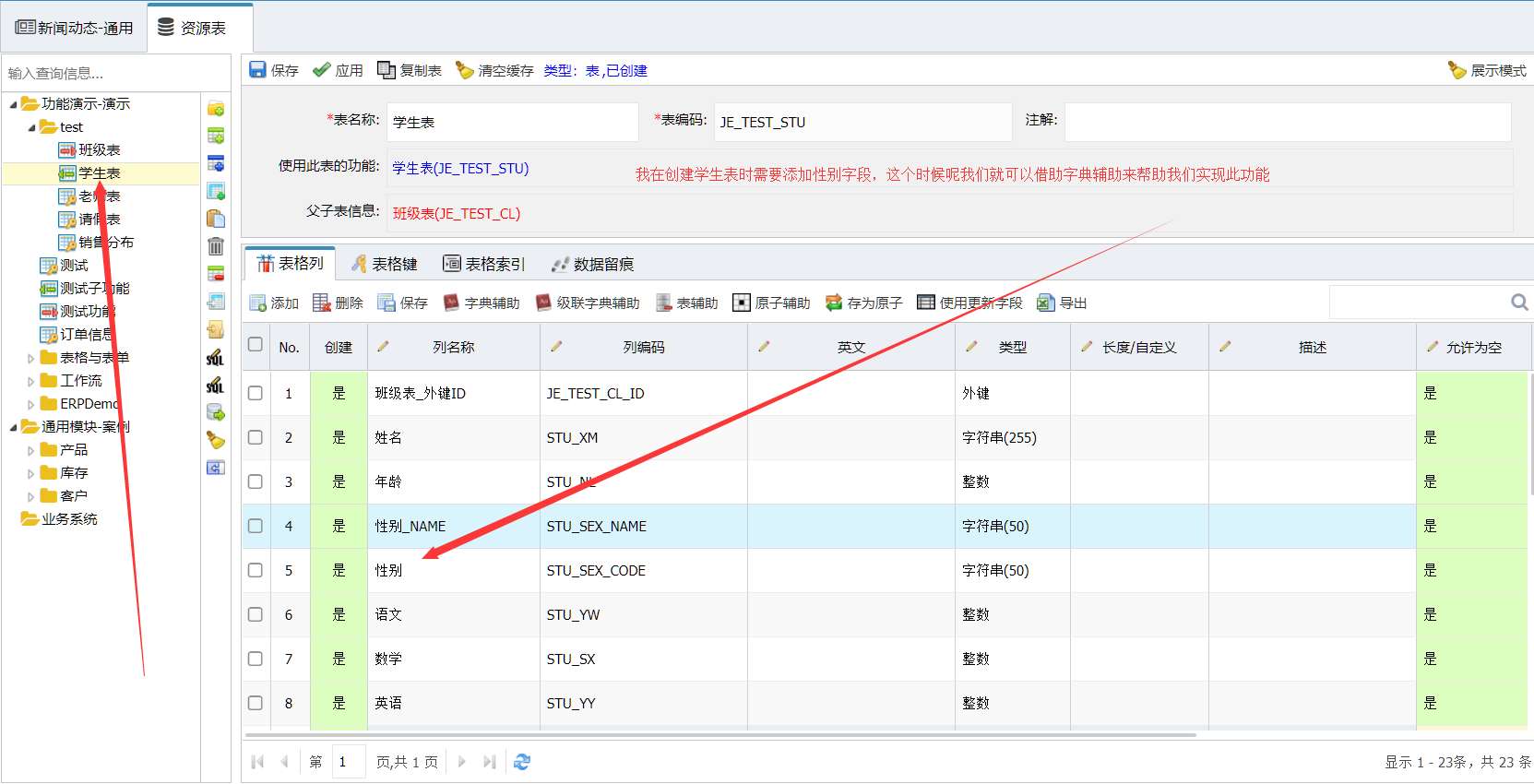Select 销售分布 in the resource tree
1534x784 pixels.
point(106,243)
